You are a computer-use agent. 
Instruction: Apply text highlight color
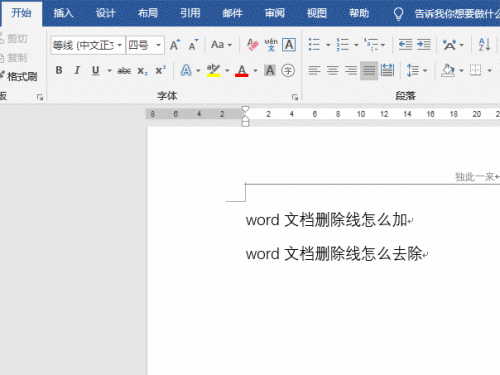pos(213,70)
